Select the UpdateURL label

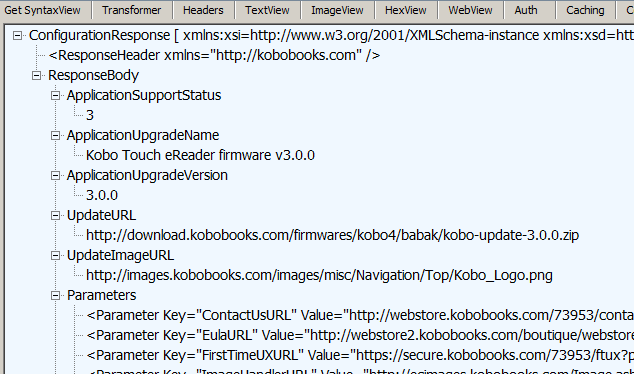[101, 216]
